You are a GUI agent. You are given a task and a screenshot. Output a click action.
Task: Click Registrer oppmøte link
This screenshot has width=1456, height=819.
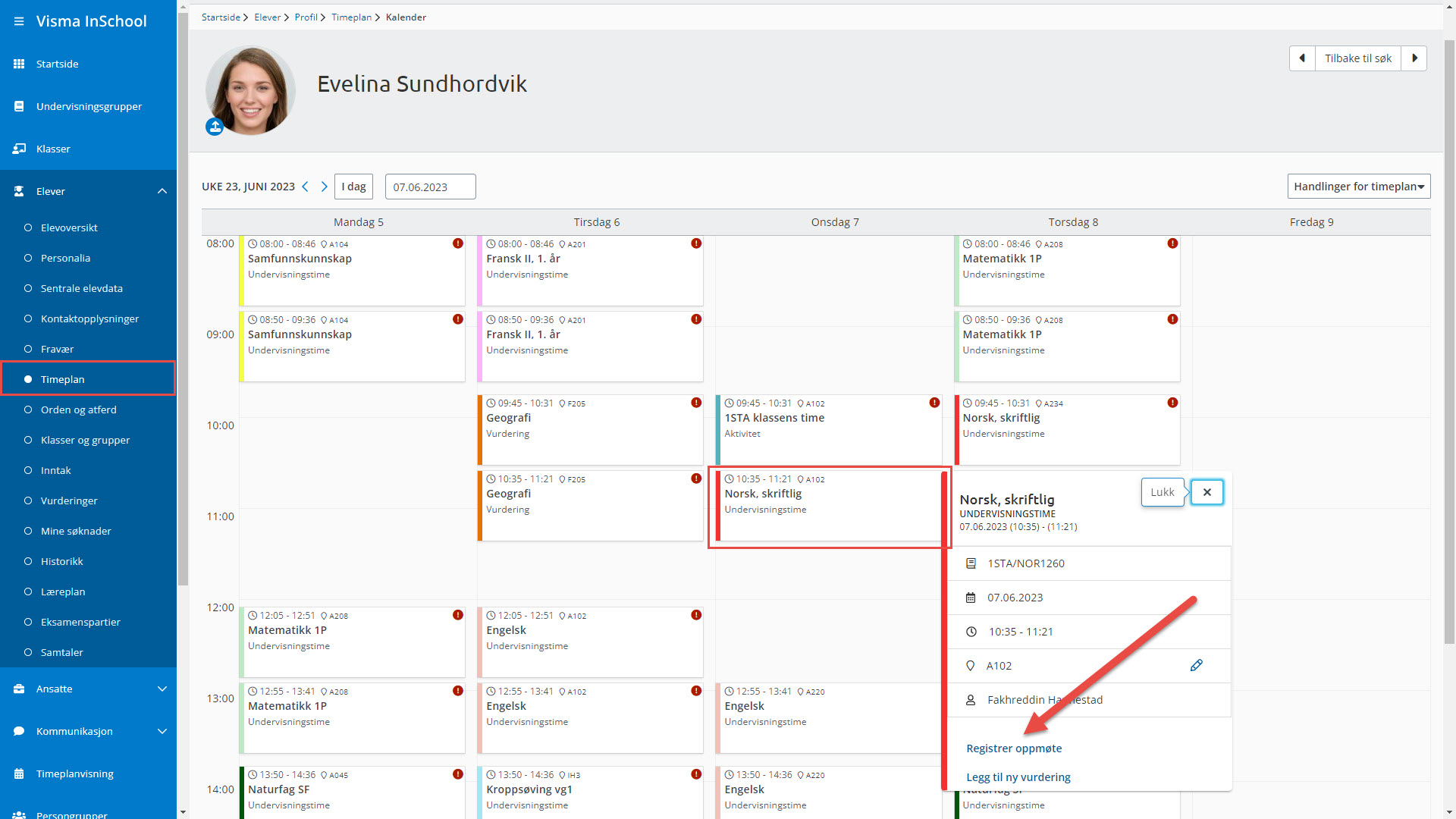(1014, 748)
